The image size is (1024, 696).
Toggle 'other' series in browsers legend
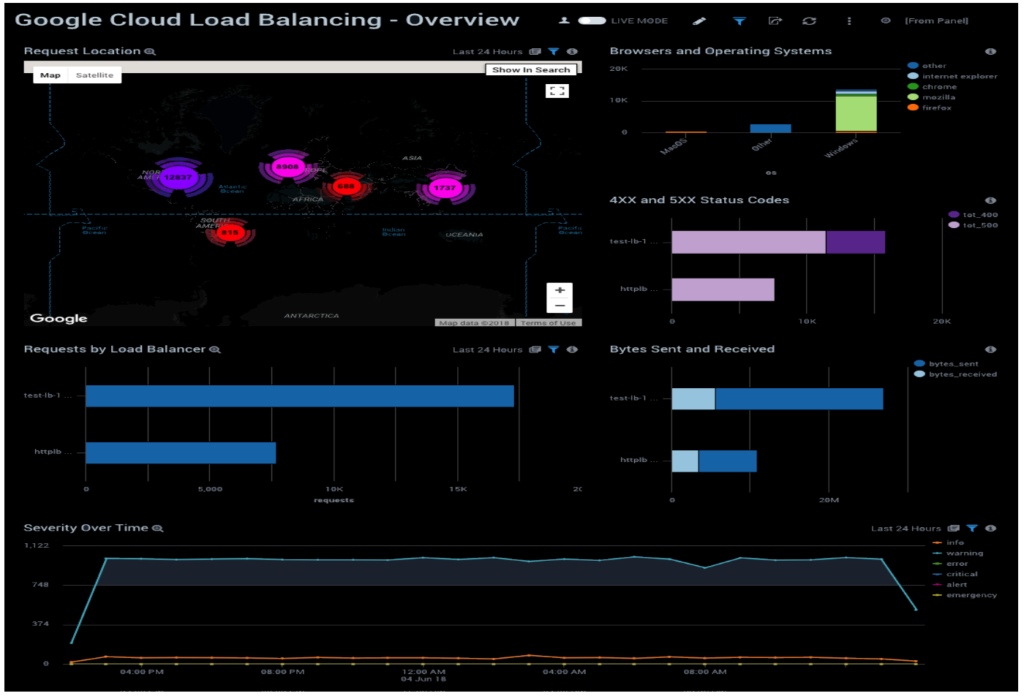point(927,65)
